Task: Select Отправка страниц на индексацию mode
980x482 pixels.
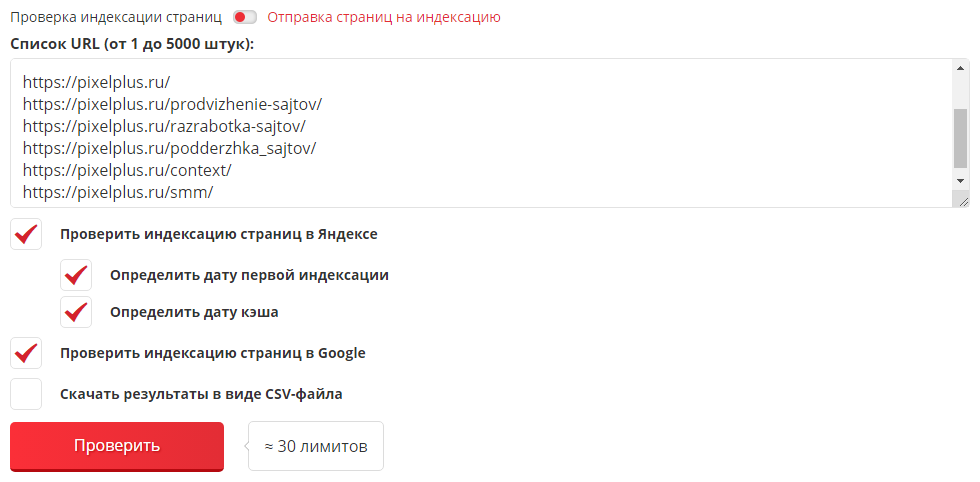Action: pos(384,17)
